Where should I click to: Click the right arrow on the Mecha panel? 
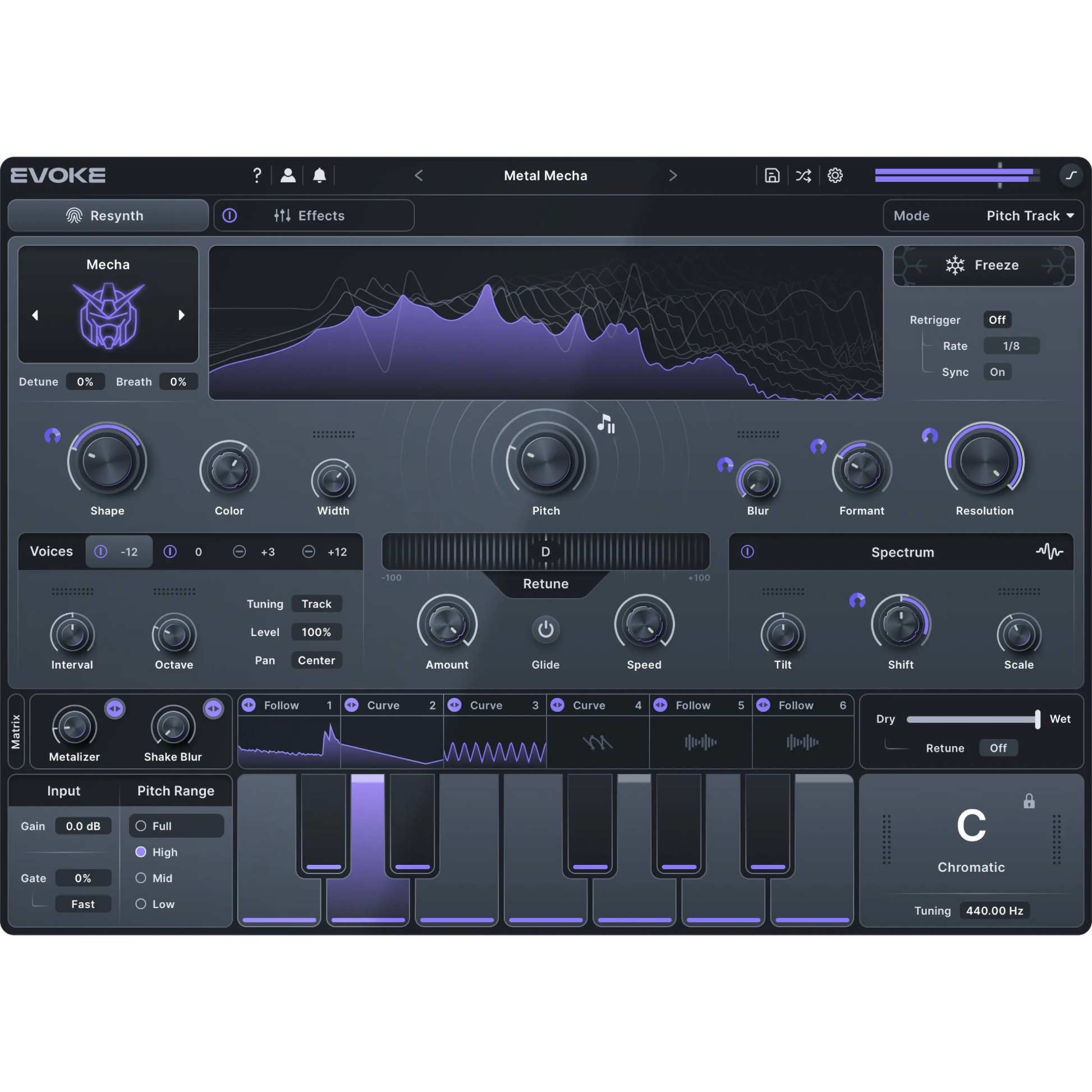(x=182, y=315)
